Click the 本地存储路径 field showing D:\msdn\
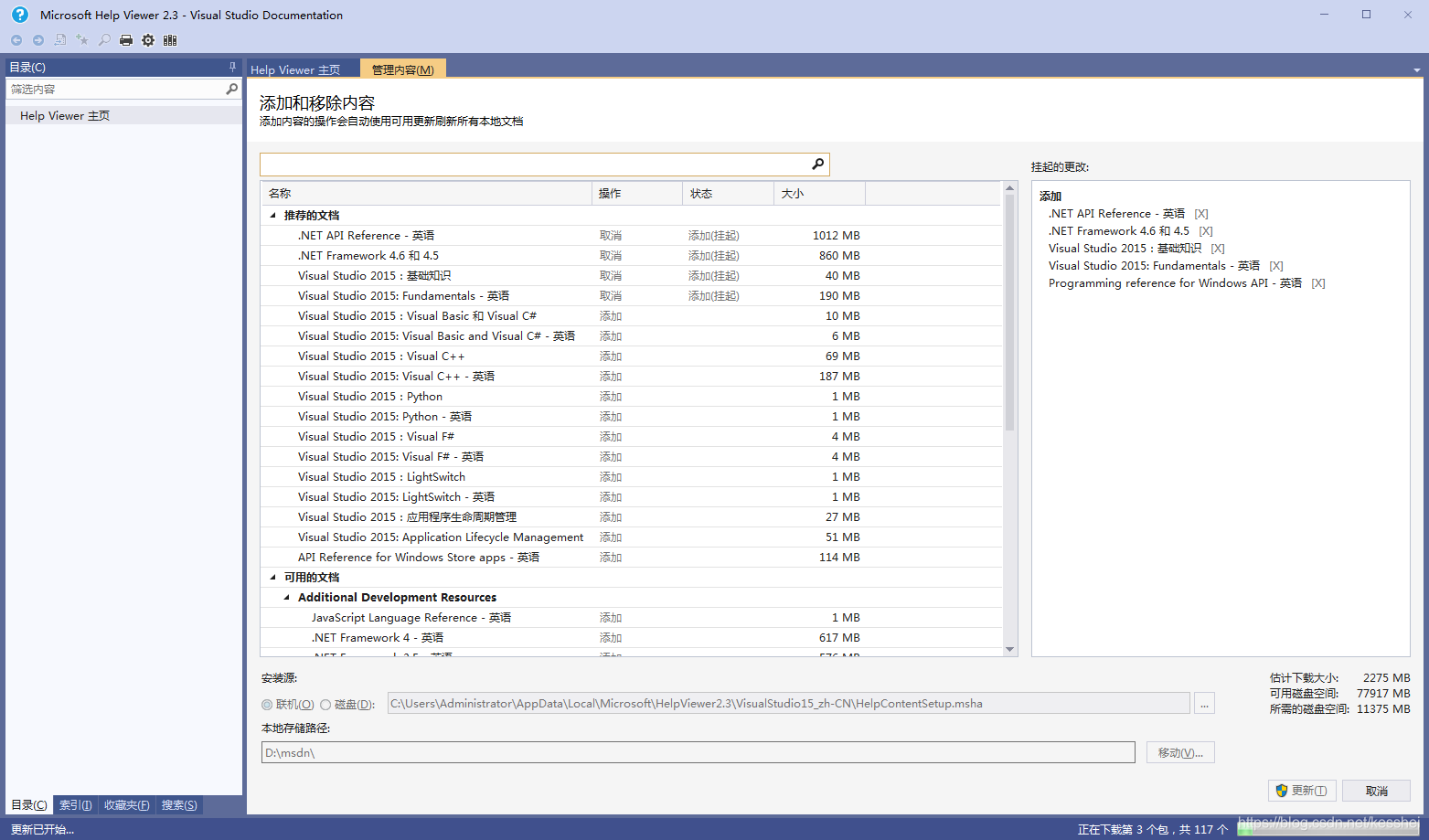 click(699, 752)
